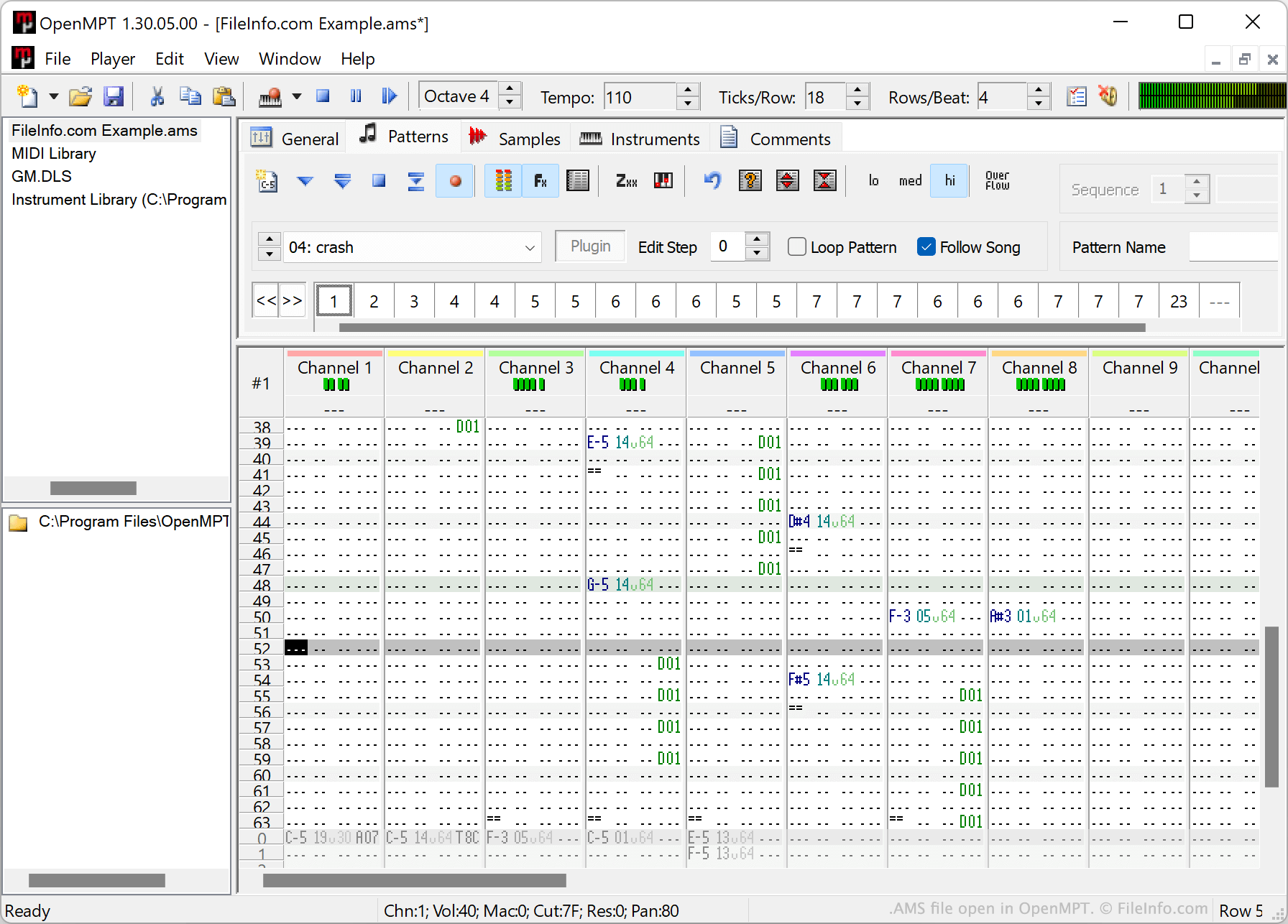
Task: Click the New Pattern icon
Action: point(267,181)
